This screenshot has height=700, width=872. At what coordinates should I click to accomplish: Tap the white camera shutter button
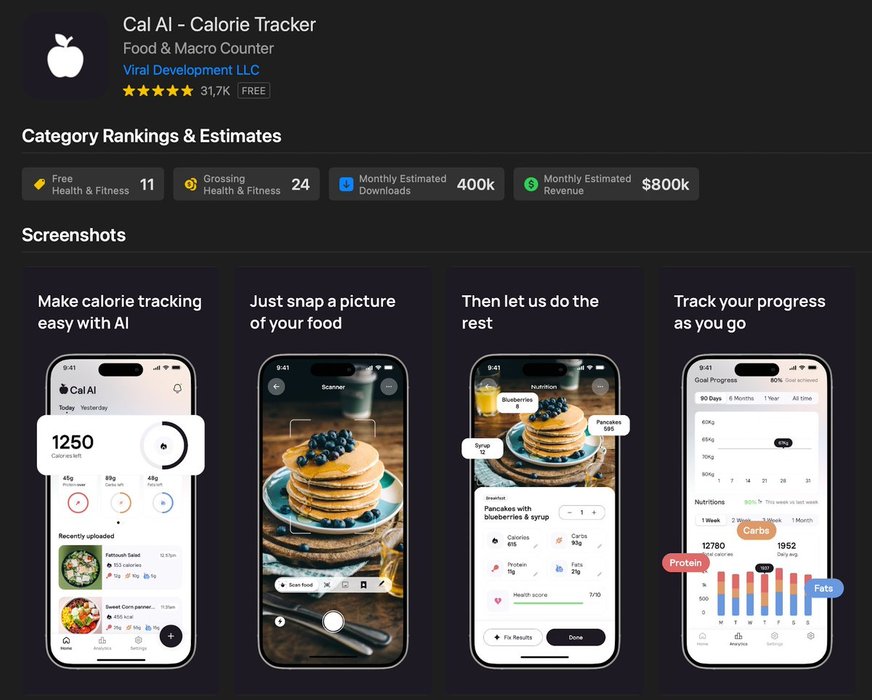coord(333,621)
